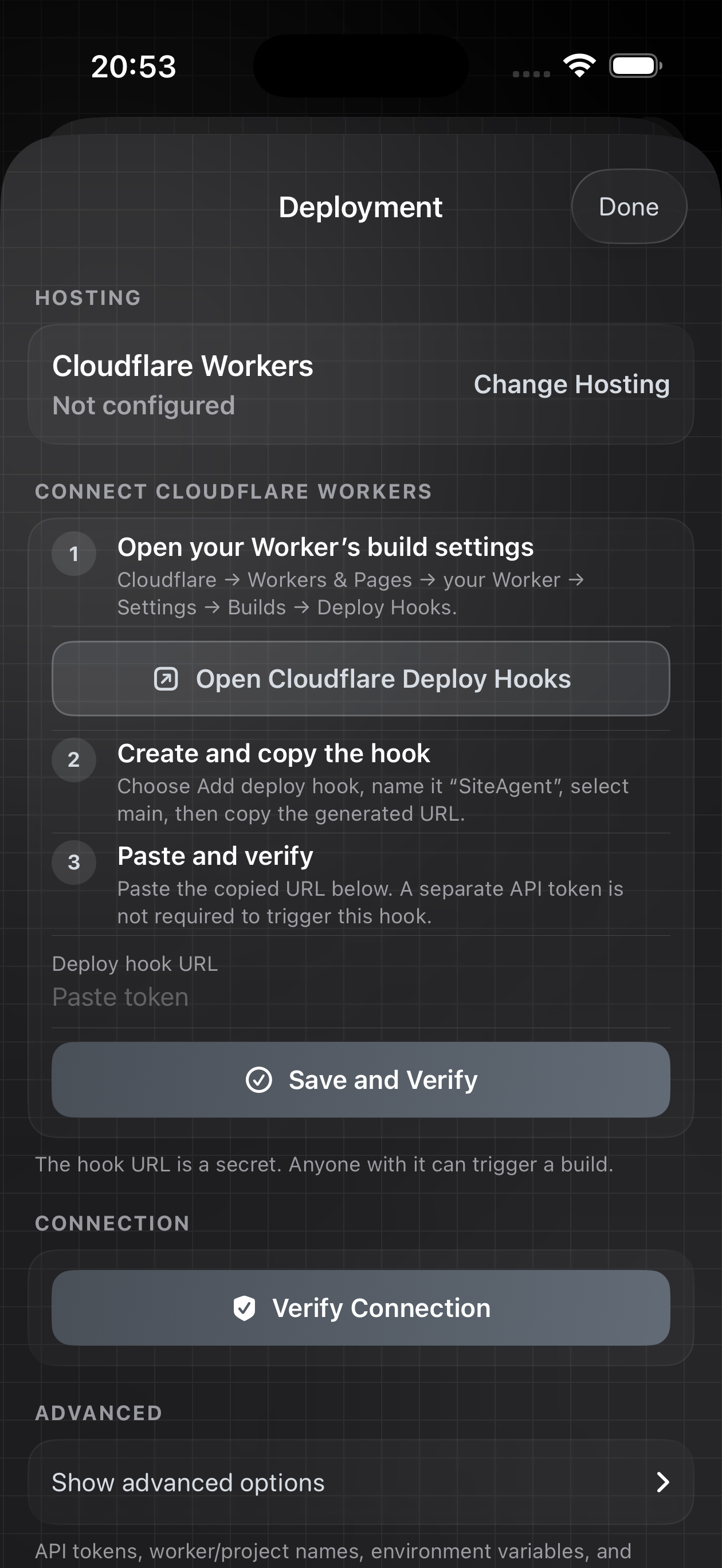Click CONNECT CLOUDFLARE WORKERS section header

(x=234, y=491)
